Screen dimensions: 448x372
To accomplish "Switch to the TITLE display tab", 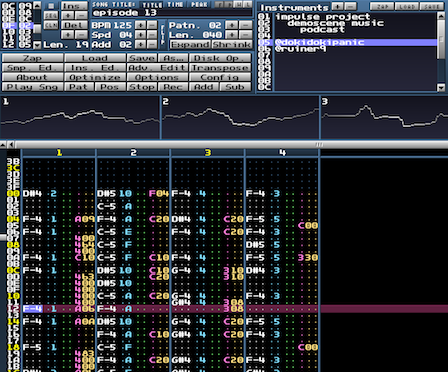I will click(x=152, y=4).
